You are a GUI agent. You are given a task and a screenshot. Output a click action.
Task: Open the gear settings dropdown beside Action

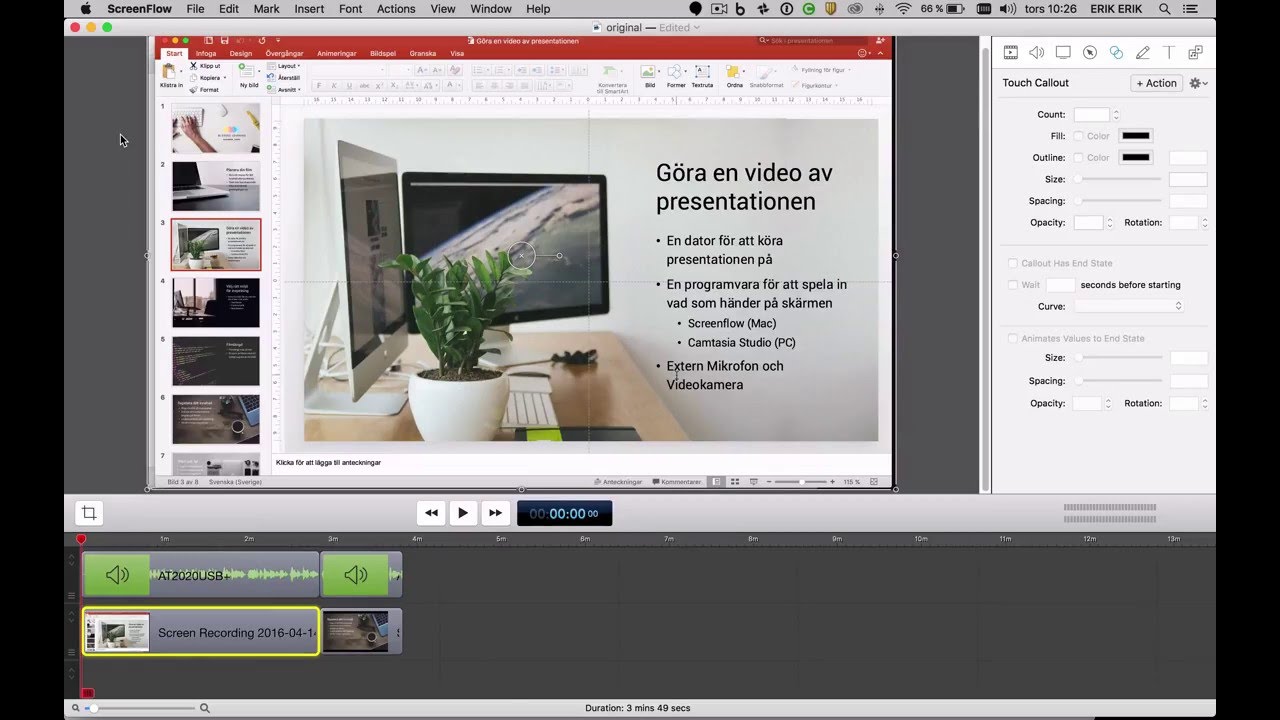pos(1198,83)
